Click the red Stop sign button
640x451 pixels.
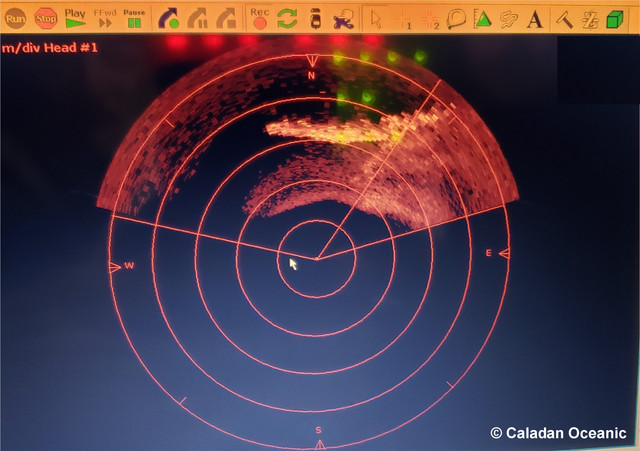pyautogui.click(x=45, y=18)
